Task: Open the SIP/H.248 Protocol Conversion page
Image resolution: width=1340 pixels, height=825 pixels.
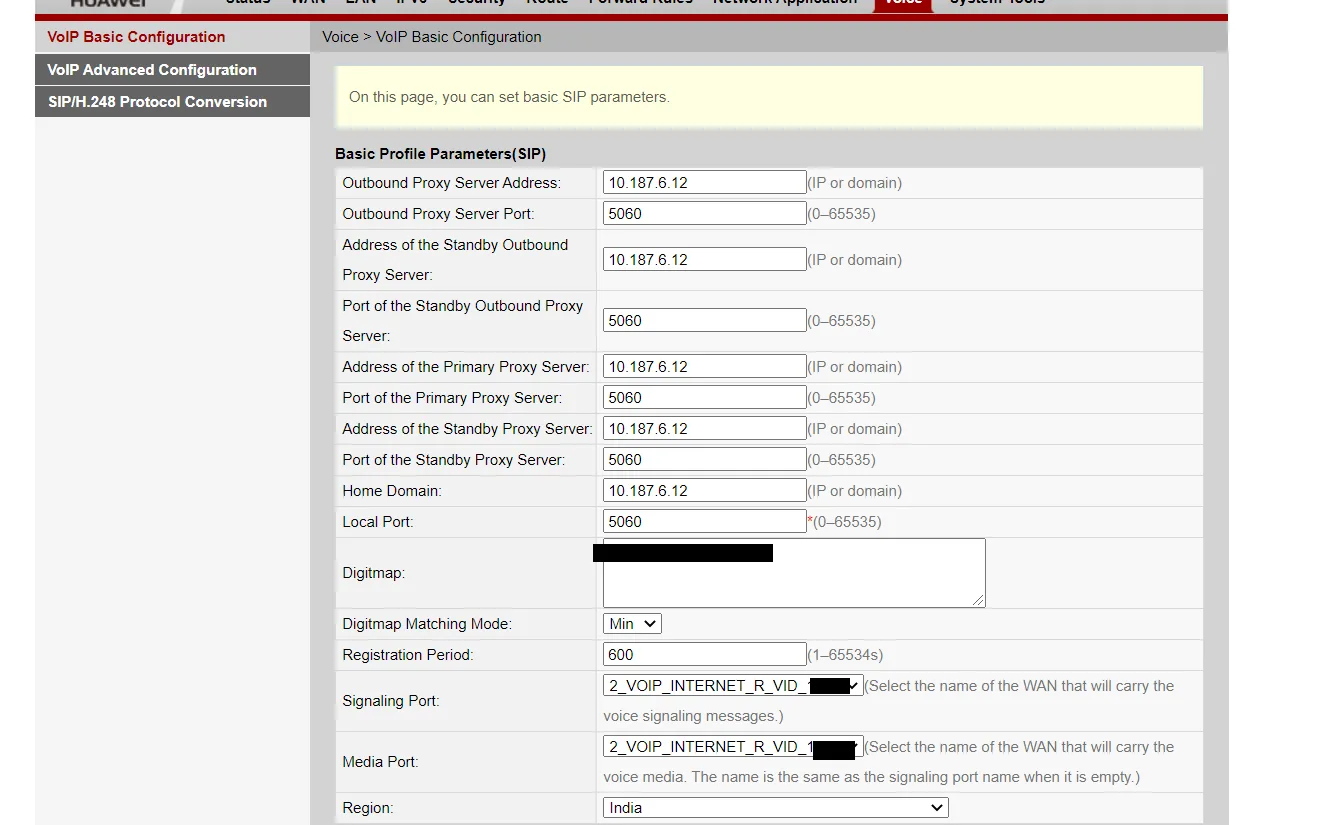Action: 157,102
